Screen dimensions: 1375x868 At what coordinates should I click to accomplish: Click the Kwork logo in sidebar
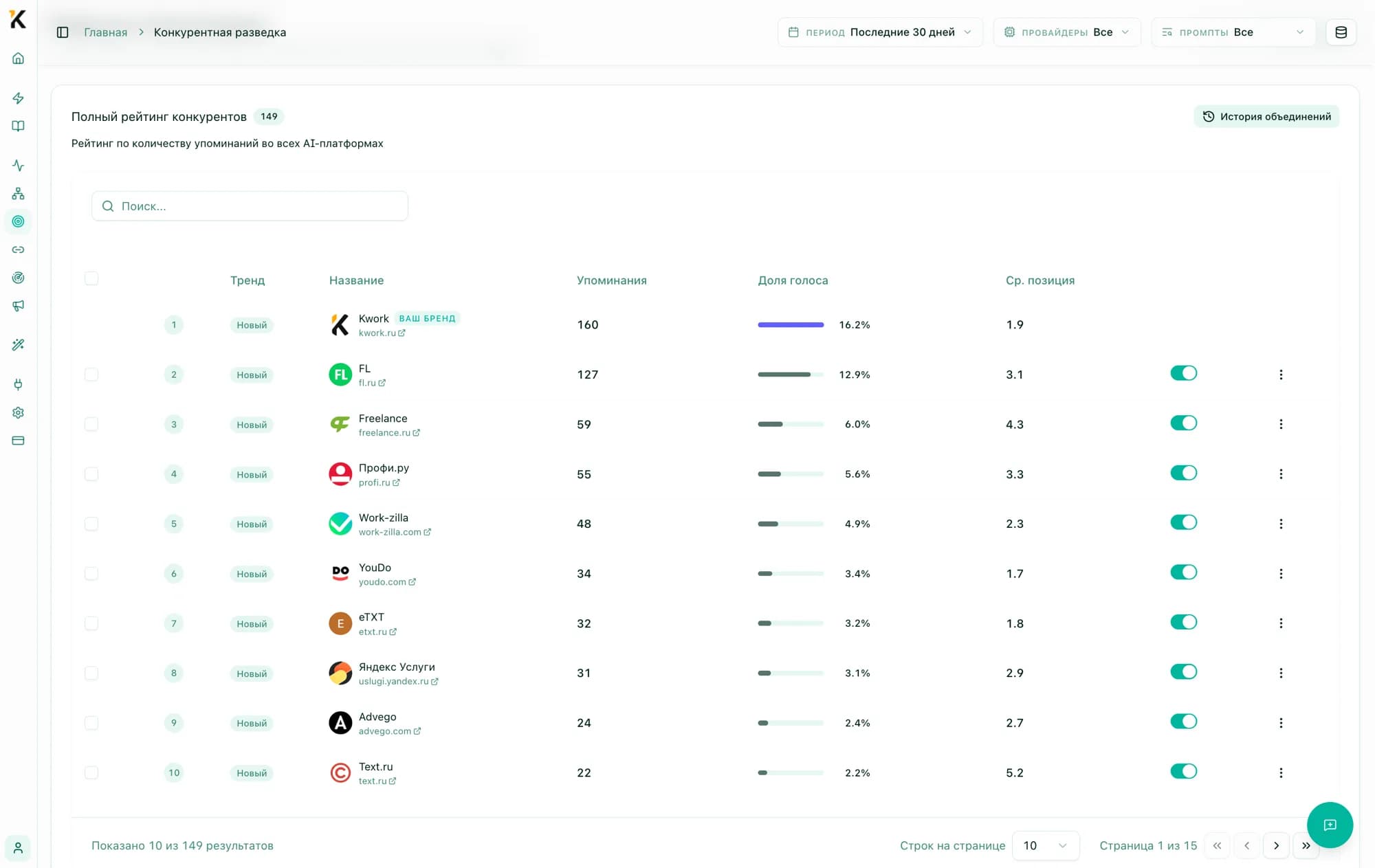tap(19, 19)
